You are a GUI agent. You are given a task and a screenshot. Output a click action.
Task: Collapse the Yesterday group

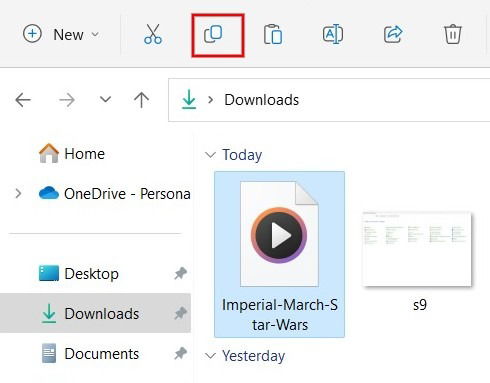[210, 356]
